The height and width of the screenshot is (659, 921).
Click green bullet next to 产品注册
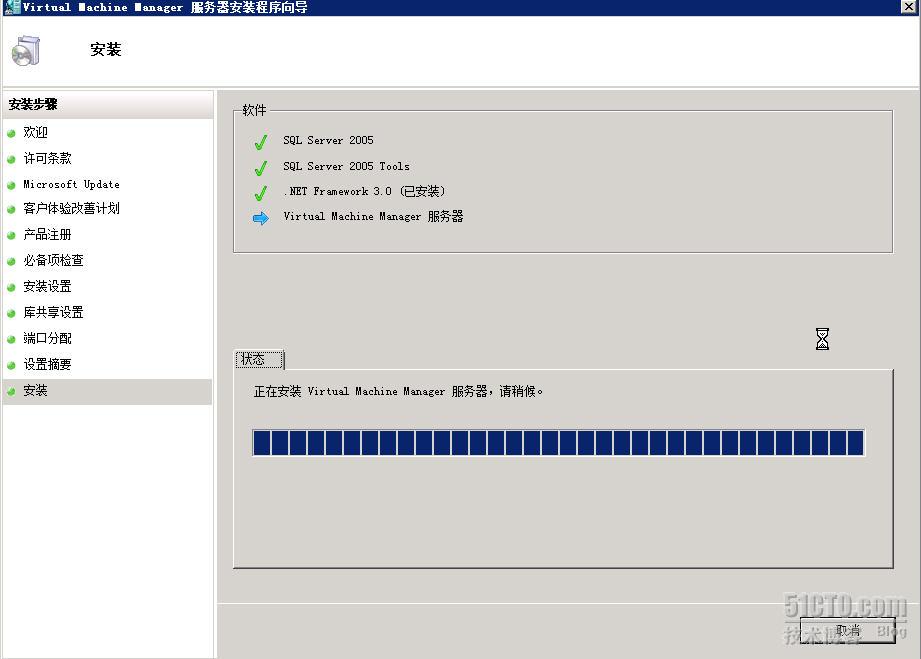click(x=11, y=236)
